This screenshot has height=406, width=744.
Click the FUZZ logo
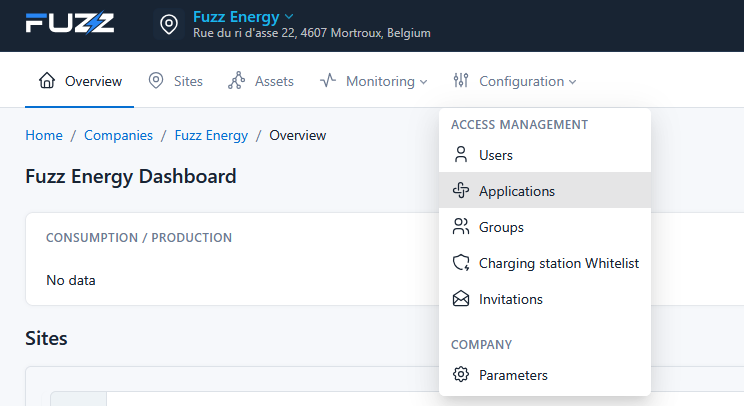tap(70, 23)
